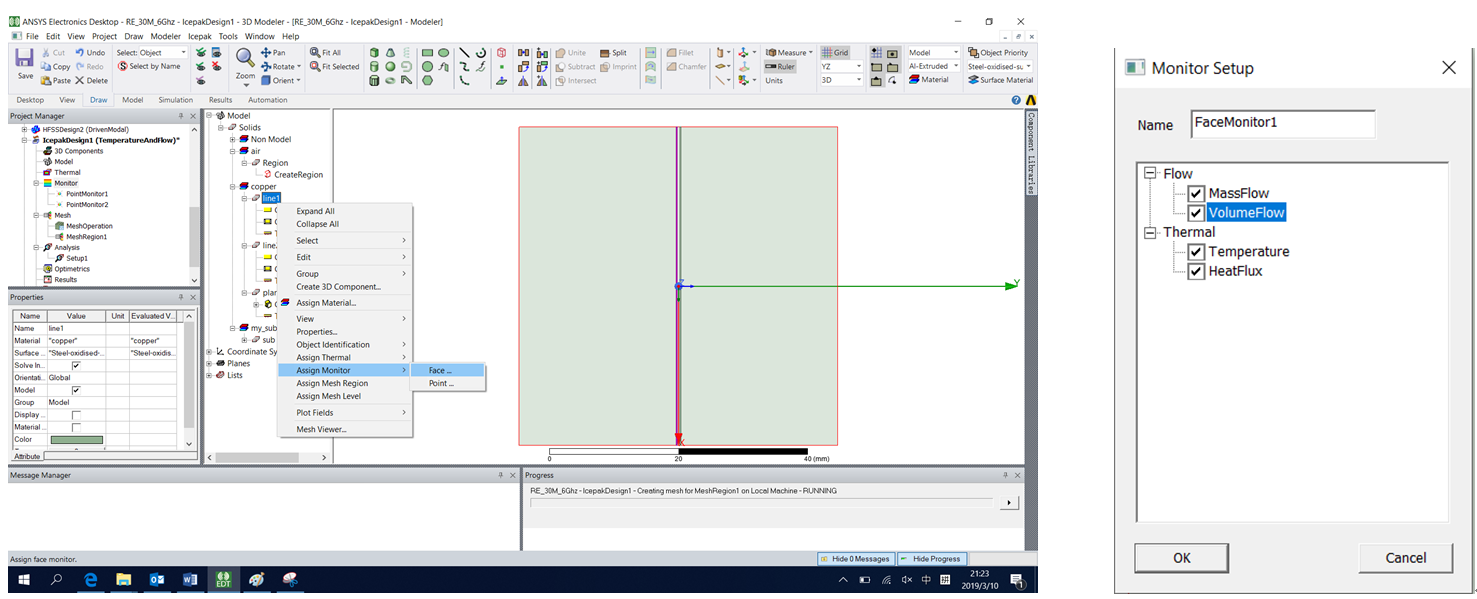Click the Hide Progress button
1477x599 pixels.
click(931, 559)
